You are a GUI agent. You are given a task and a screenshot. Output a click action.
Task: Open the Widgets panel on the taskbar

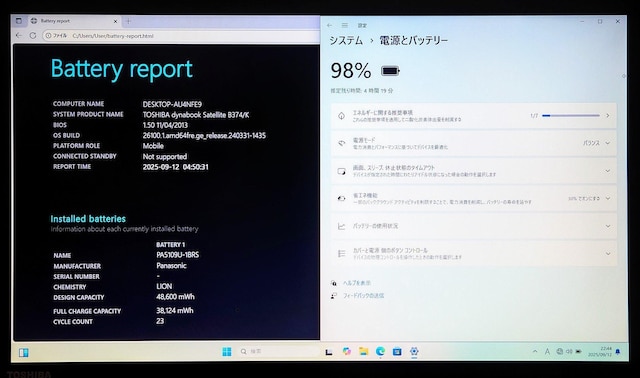pyautogui.click(x=24, y=352)
